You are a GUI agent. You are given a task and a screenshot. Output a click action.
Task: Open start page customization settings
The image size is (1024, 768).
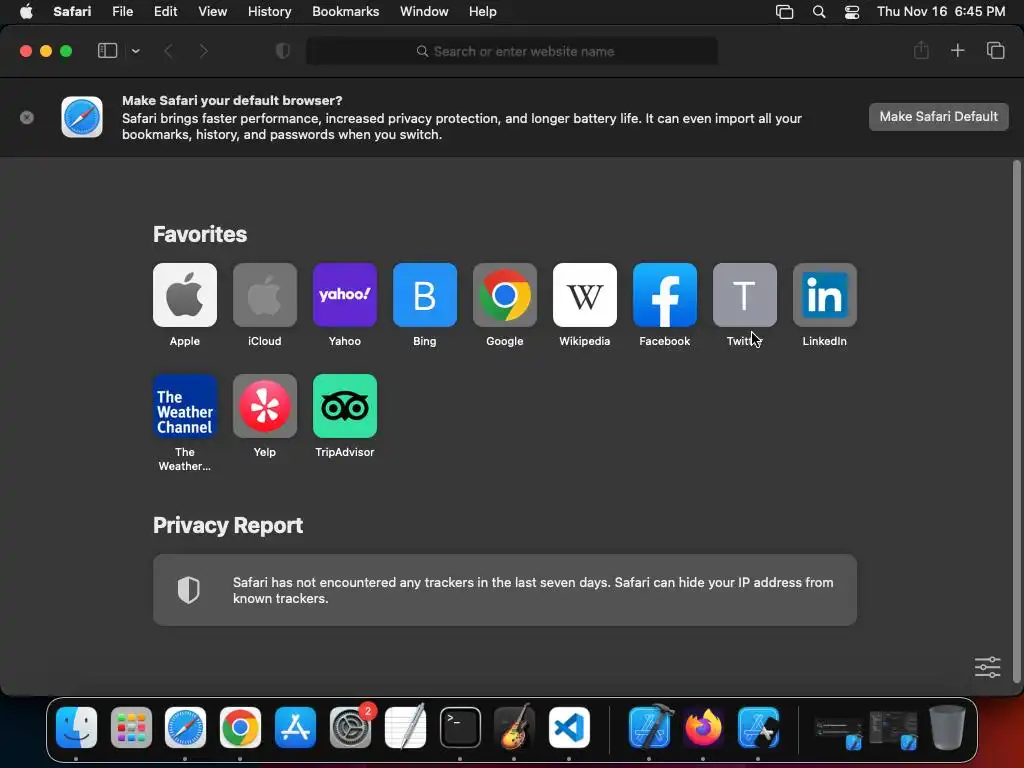tap(987, 667)
